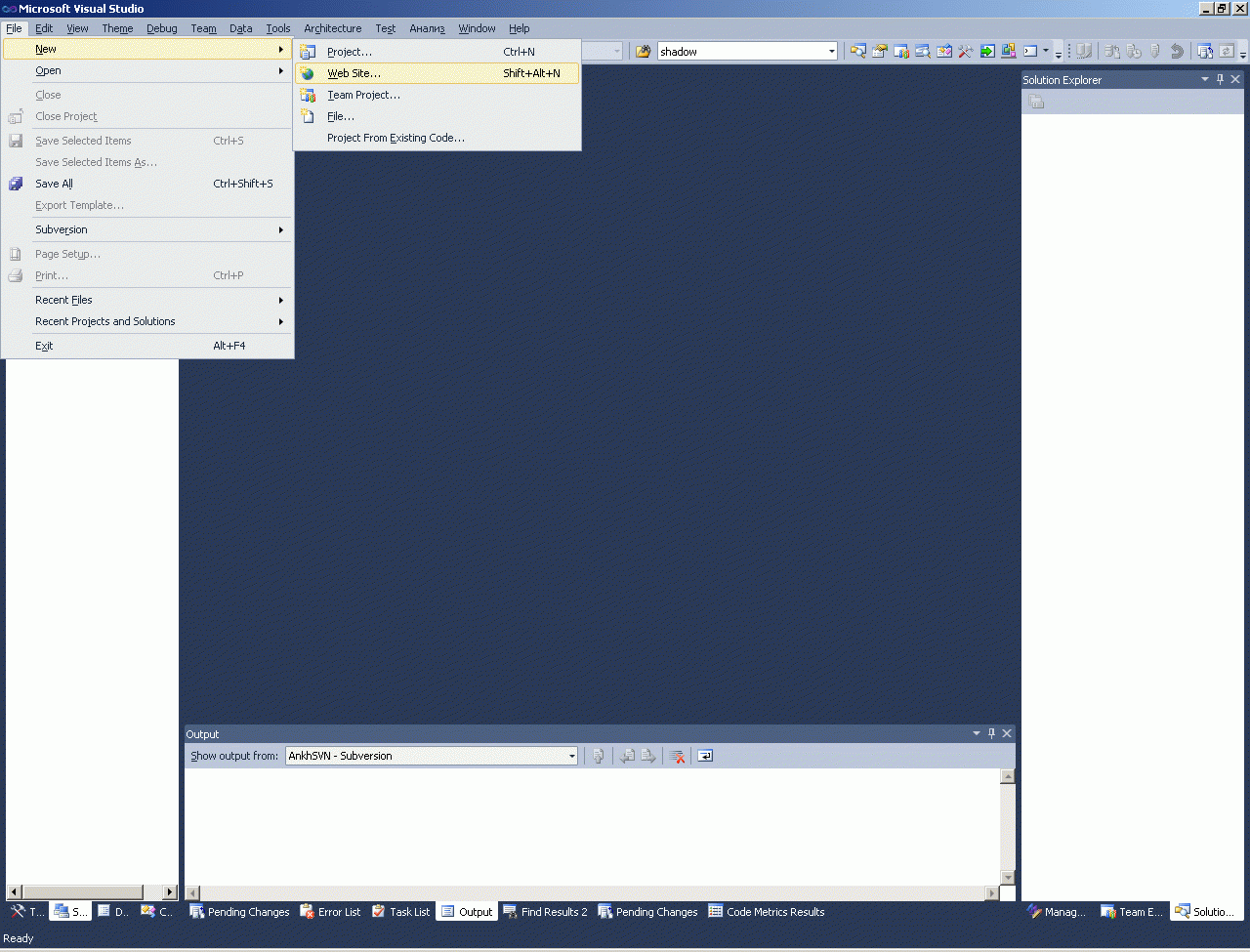Screen dimensions: 1250x952
Task: Close the Output panel
Action: [1007, 733]
